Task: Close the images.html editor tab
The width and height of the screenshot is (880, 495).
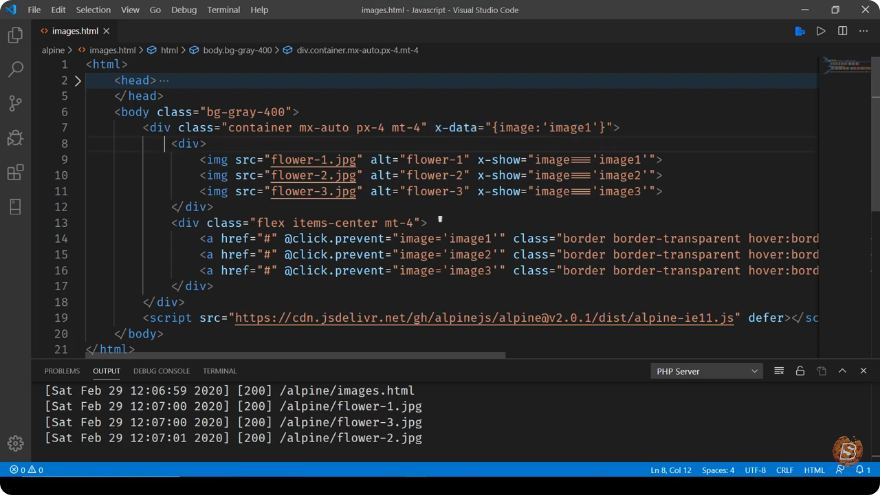Action: 107,31
